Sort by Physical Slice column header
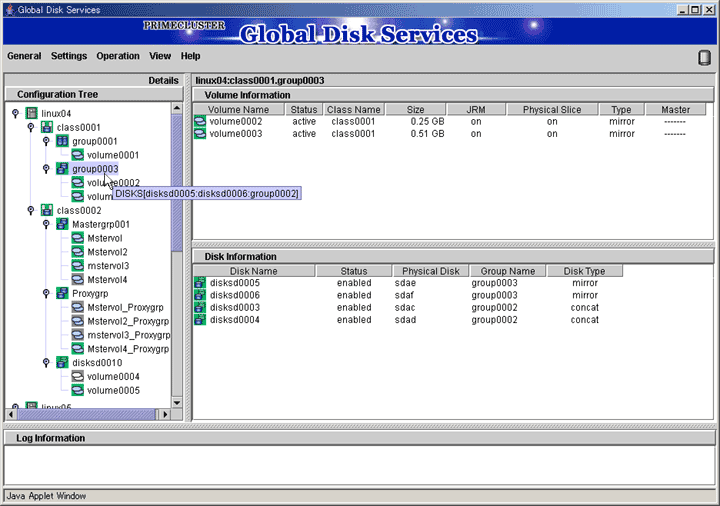This screenshot has height=506, width=720. coord(552,109)
